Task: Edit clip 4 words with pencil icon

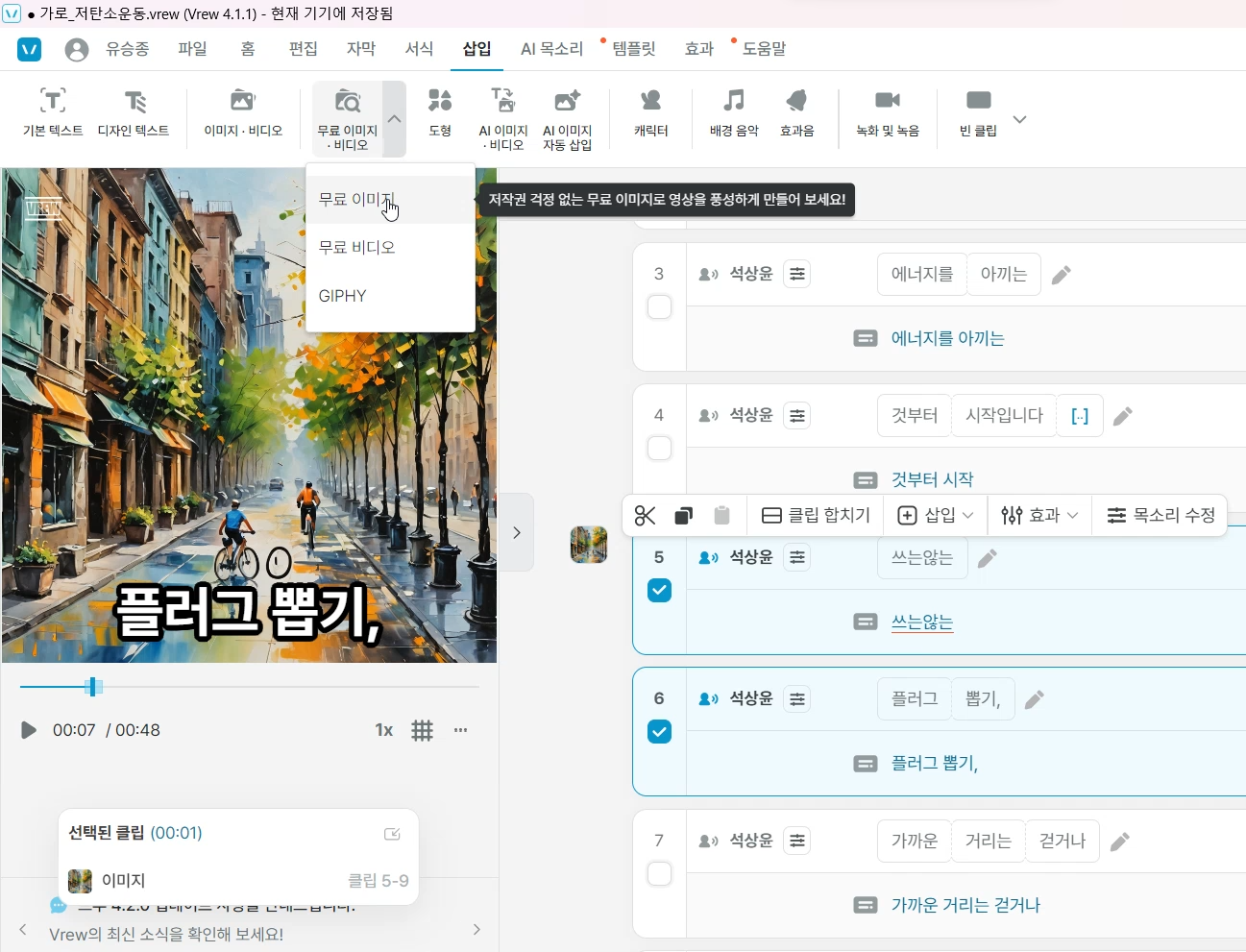Action: [1123, 417]
